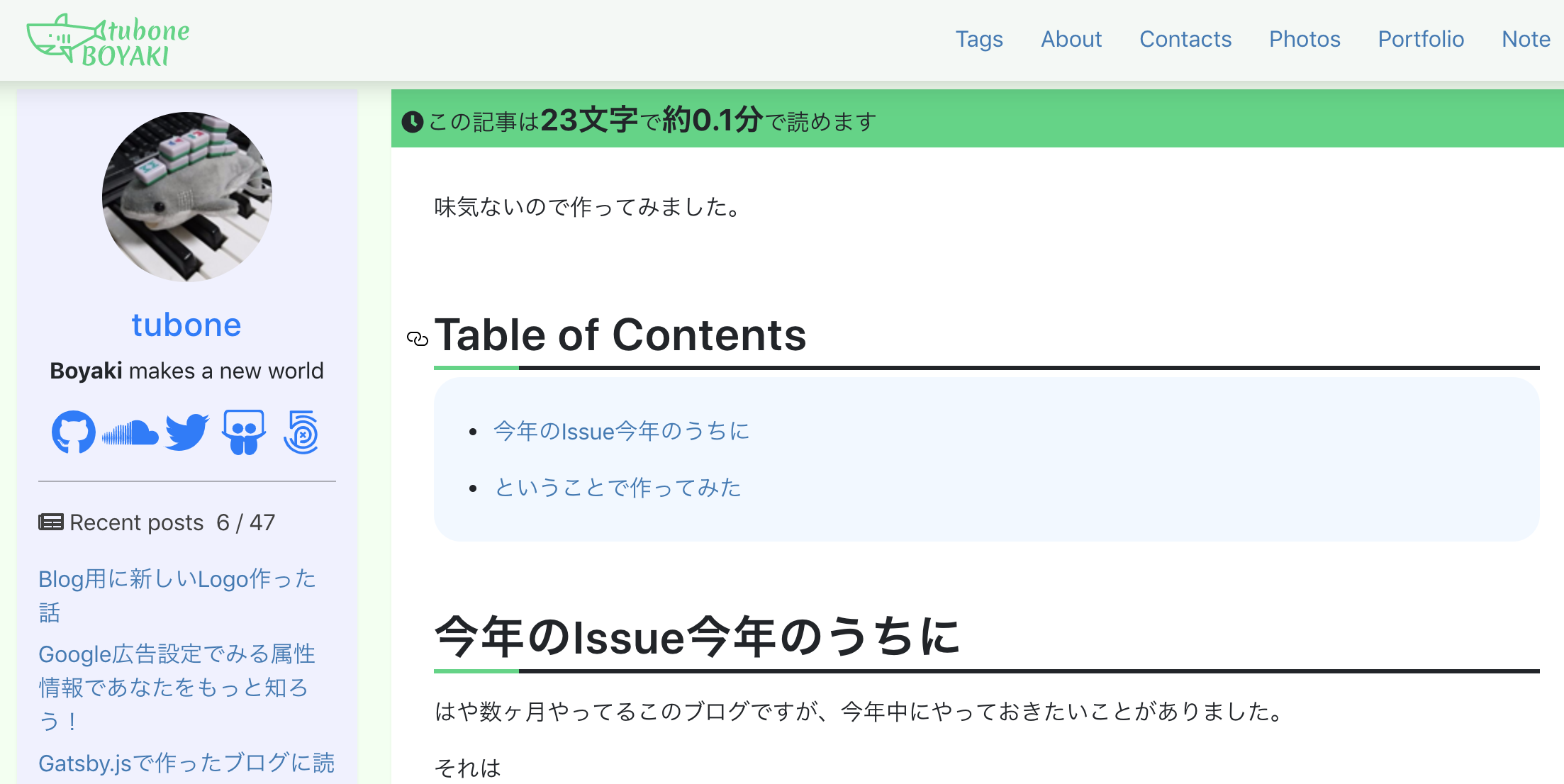Open the Note link in navigation
1564x784 pixels.
1526,39
